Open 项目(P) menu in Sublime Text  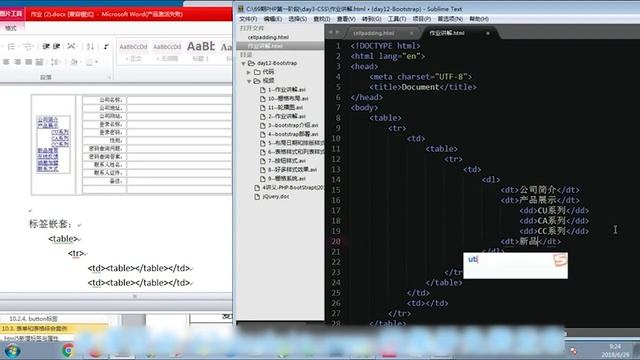(x=421, y=19)
